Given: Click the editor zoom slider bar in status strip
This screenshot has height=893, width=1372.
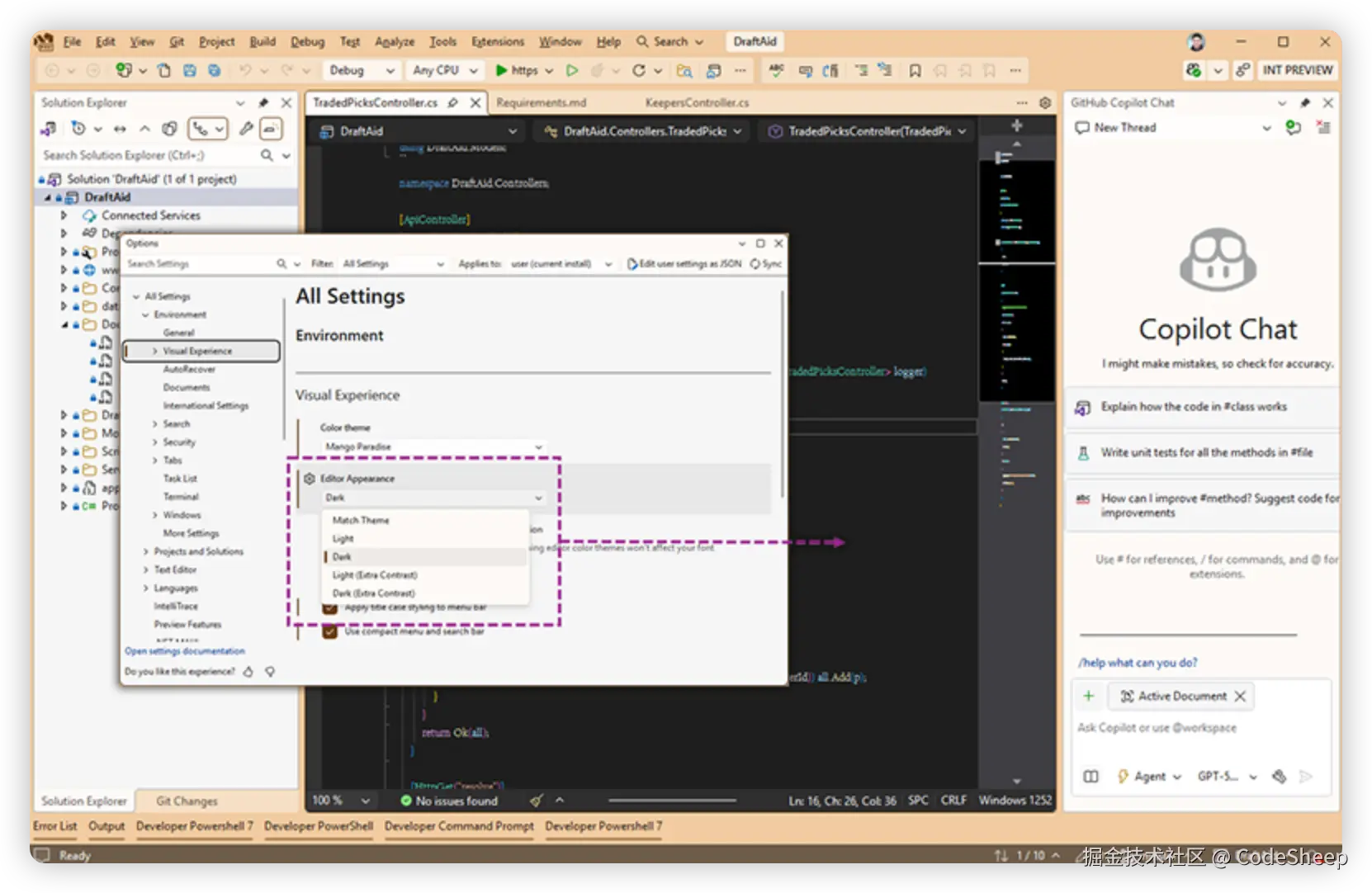Looking at the screenshot, I should click(672, 801).
